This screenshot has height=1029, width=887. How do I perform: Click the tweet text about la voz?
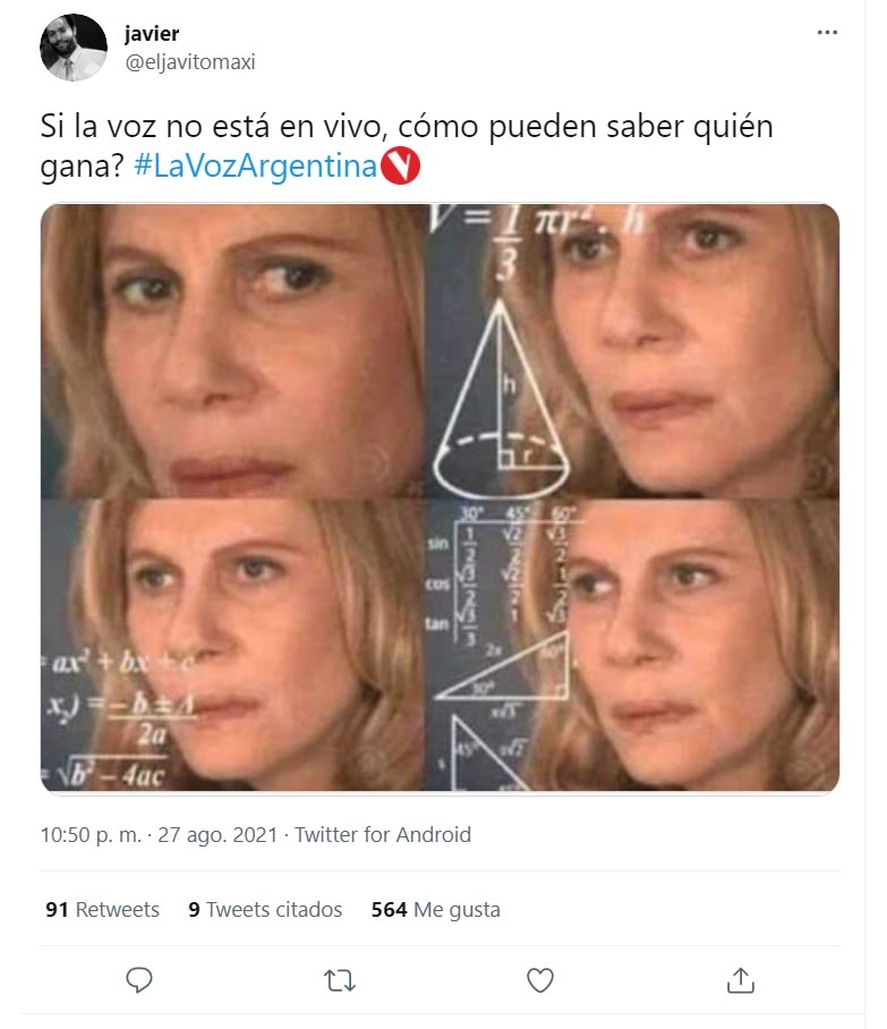pos(407,146)
